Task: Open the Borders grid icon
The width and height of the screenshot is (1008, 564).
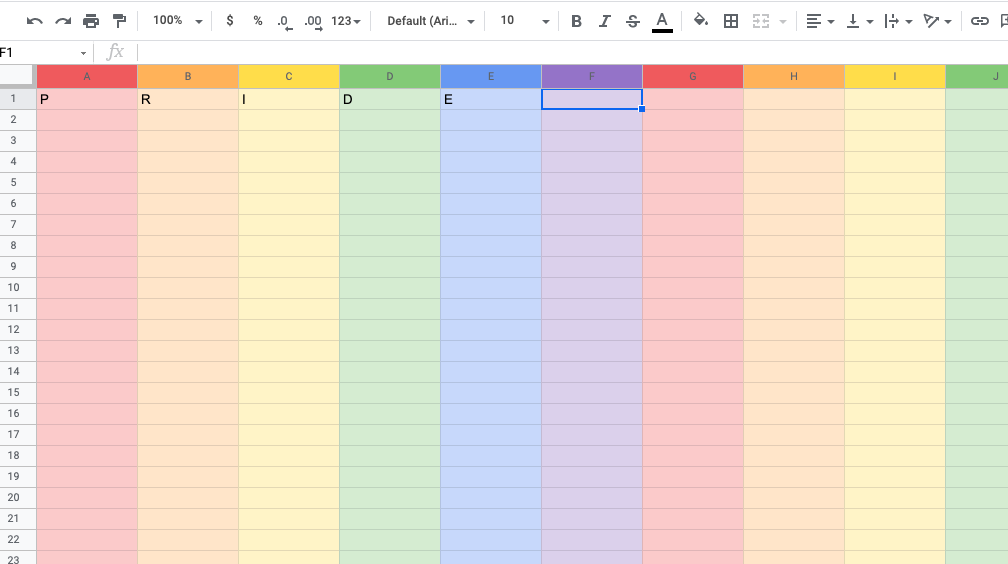Action: tap(731, 21)
